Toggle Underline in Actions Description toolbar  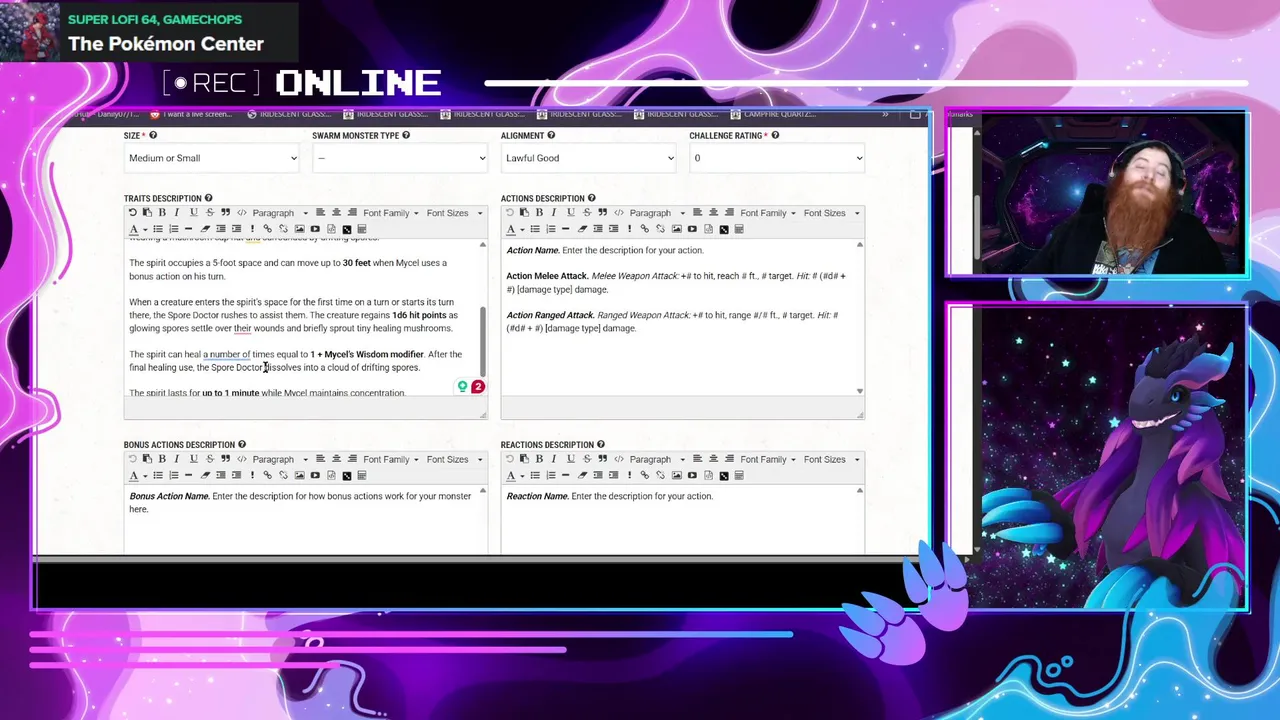(570, 212)
